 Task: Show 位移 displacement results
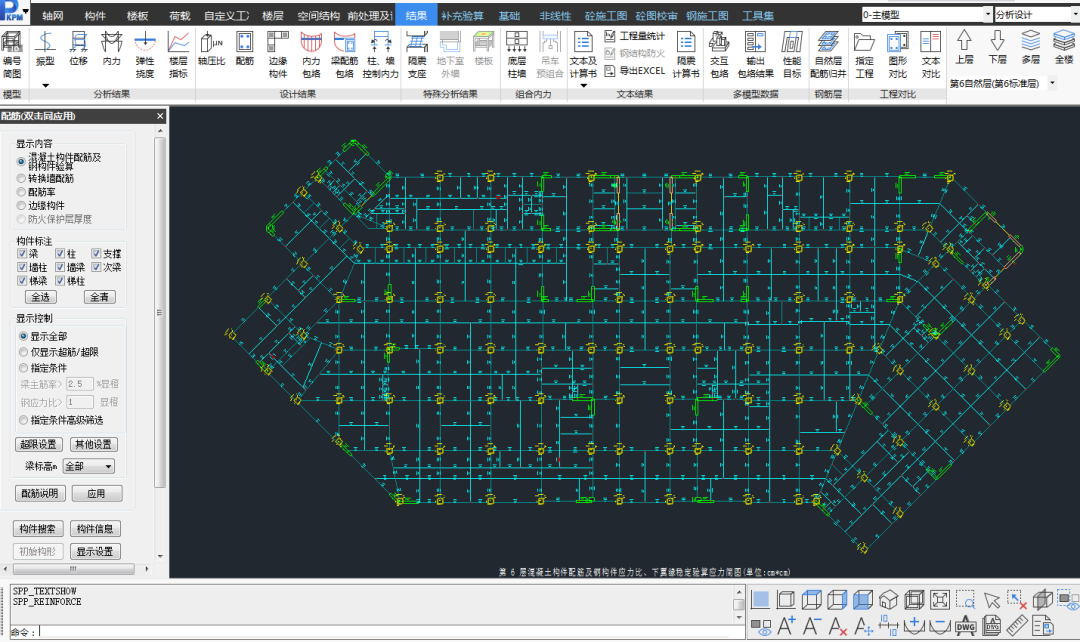point(79,50)
